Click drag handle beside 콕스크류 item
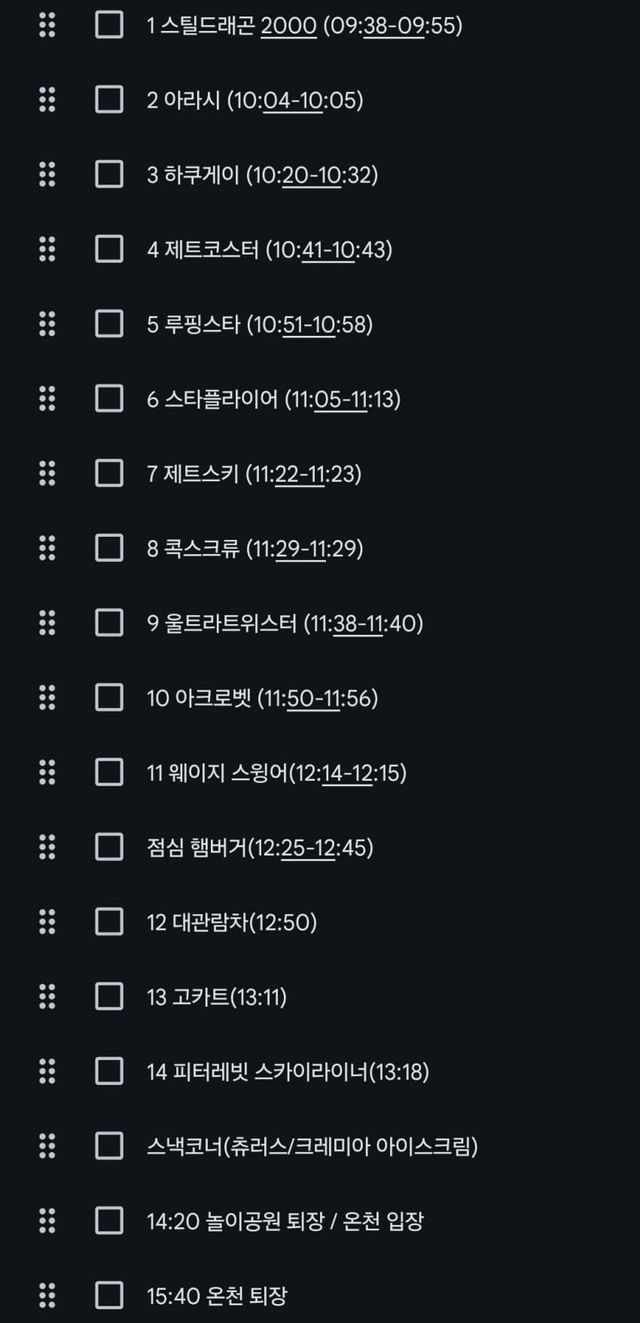This screenshot has height=1323, width=640. 47,548
